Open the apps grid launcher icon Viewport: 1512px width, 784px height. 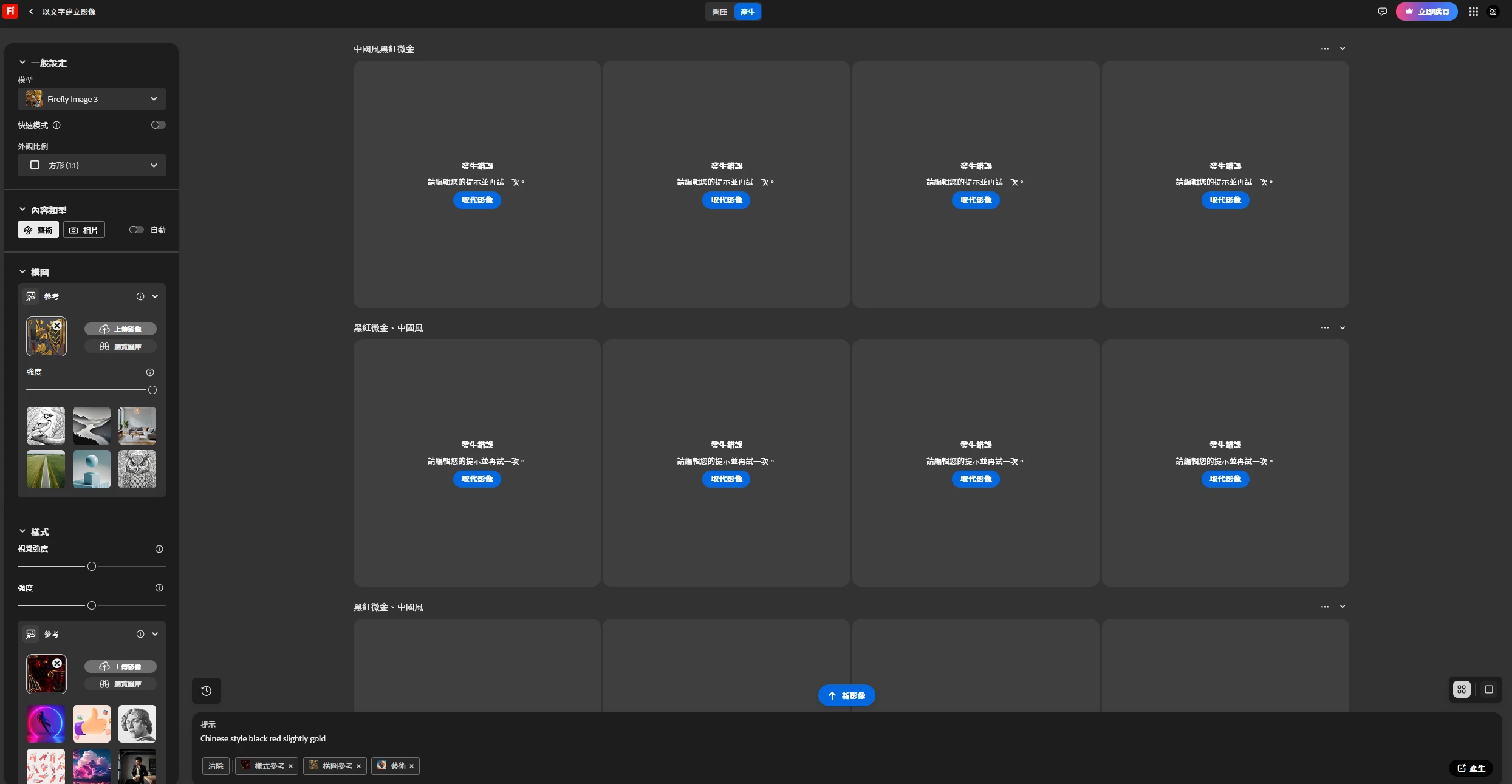(1473, 12)
